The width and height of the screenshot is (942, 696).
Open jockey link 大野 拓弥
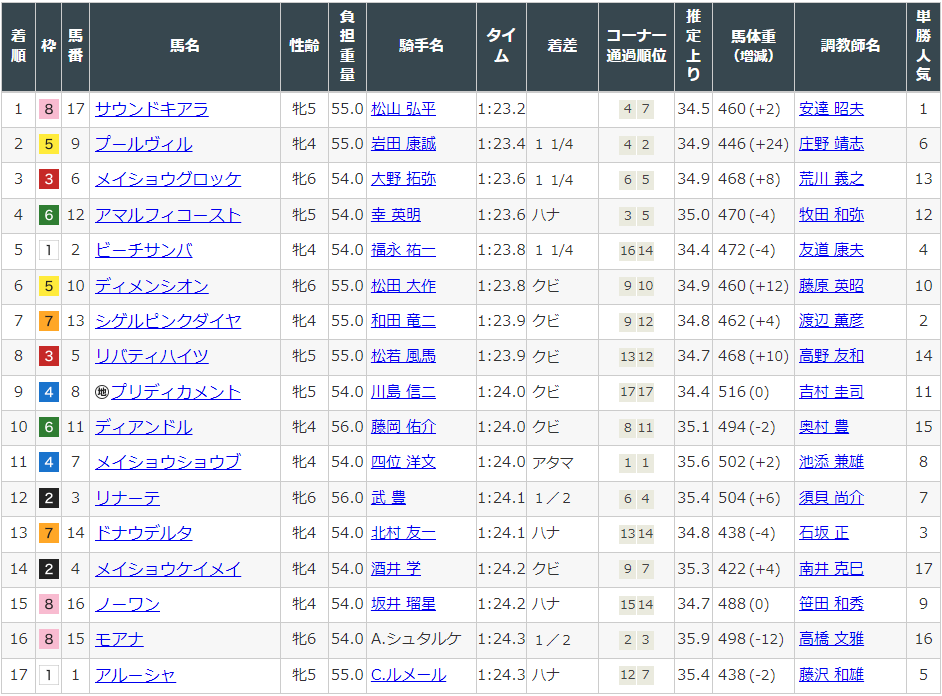[403, 180]
